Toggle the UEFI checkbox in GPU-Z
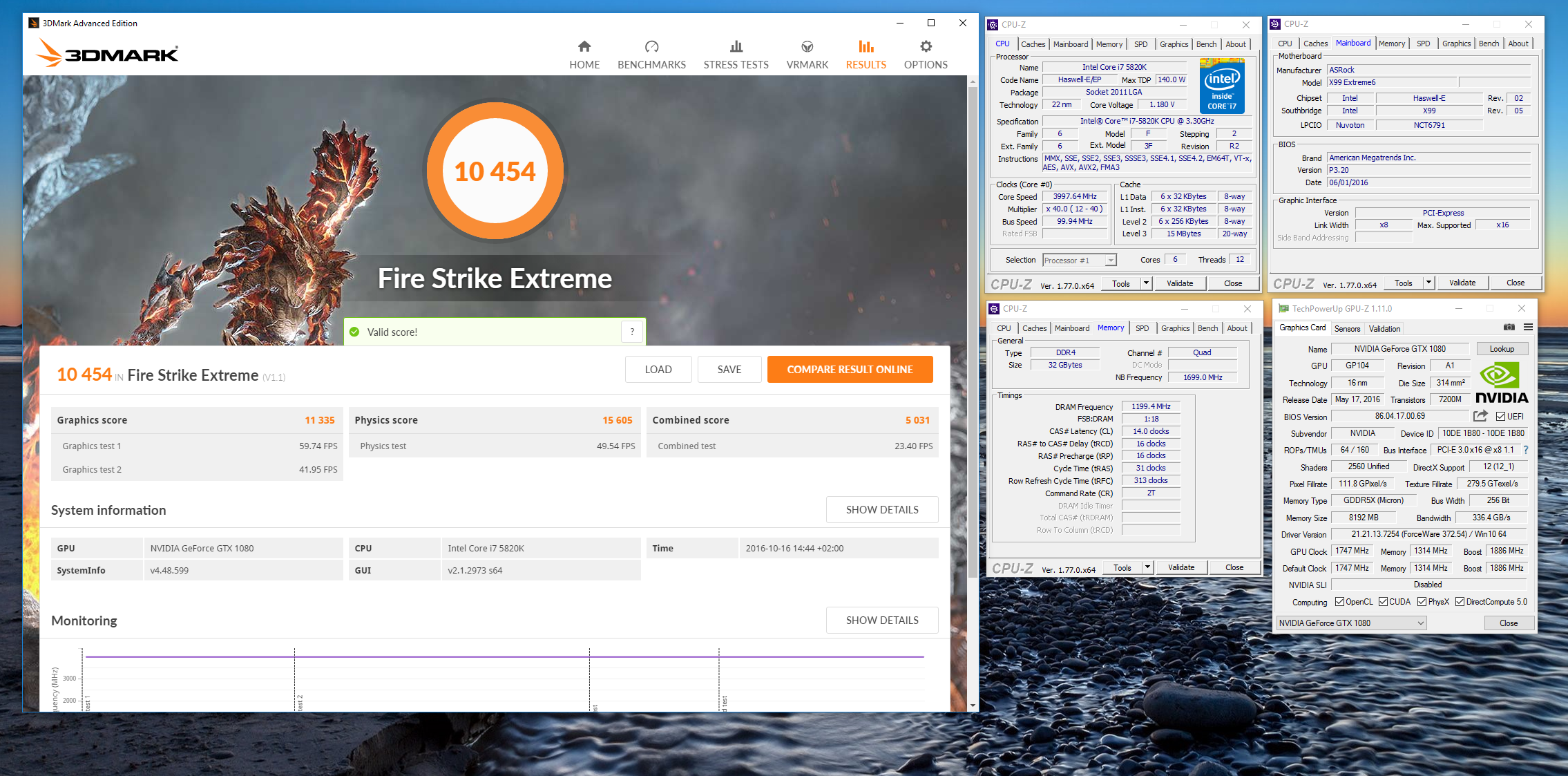Image resolution: width=1568 pixels, height=776 pixels. coord(1500,417)
